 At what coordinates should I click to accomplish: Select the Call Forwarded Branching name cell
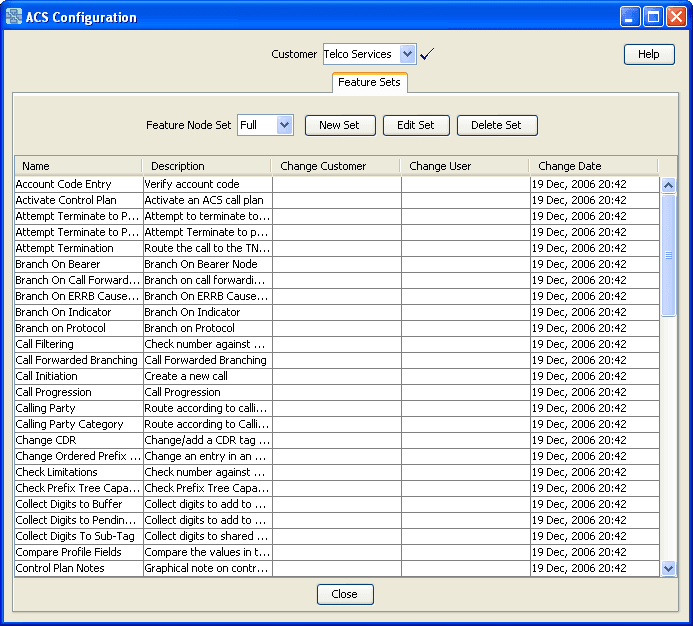pos(79,360)
